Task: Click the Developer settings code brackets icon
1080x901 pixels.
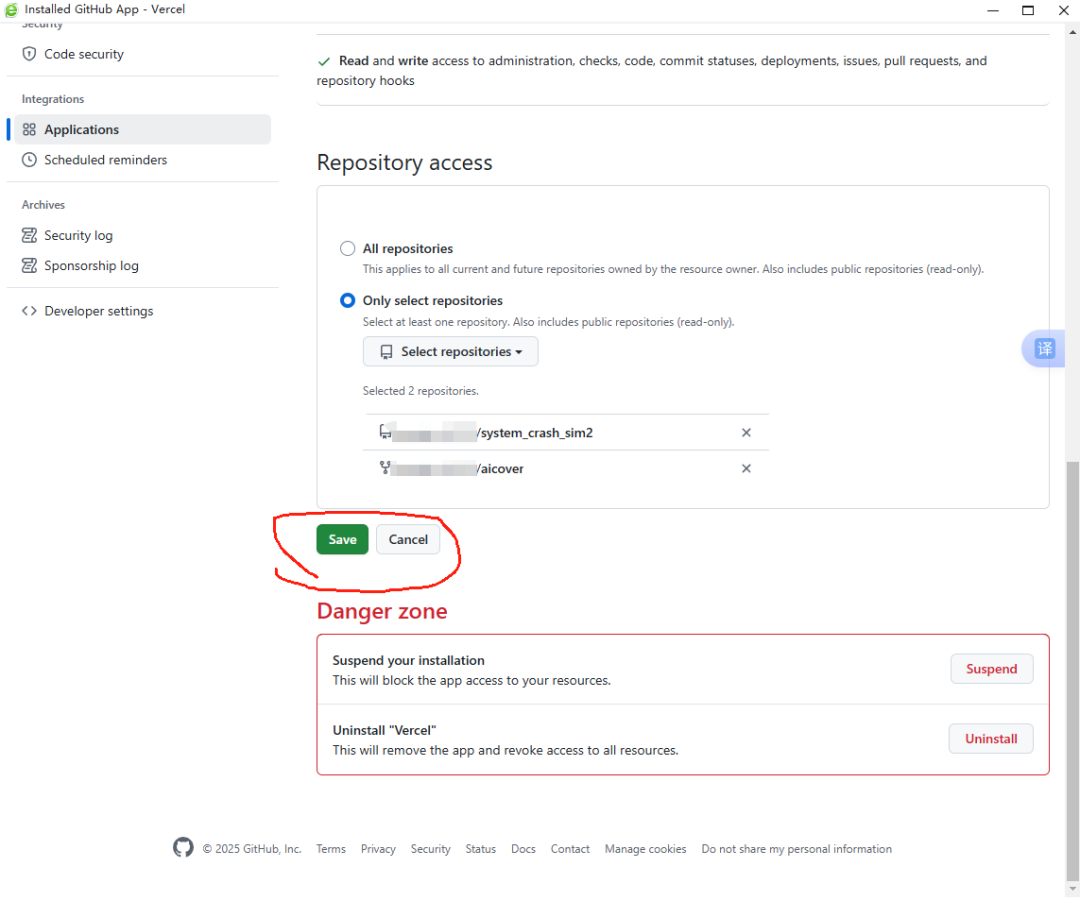Action: tap(29, 311)
